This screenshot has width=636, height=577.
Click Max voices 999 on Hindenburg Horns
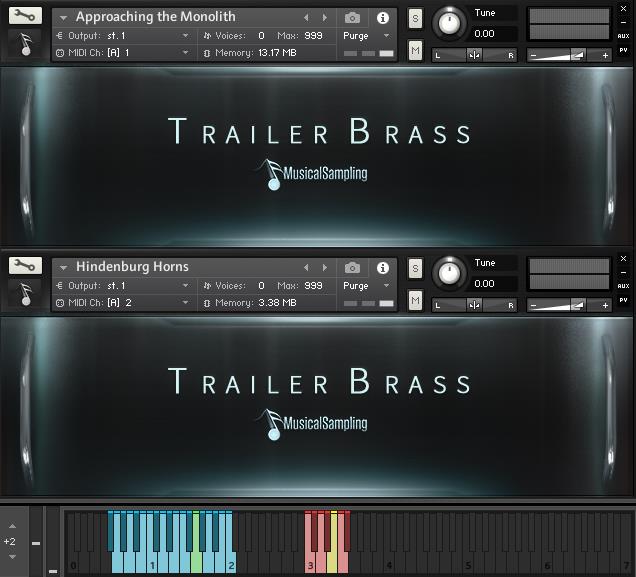(x=314, y=285)
